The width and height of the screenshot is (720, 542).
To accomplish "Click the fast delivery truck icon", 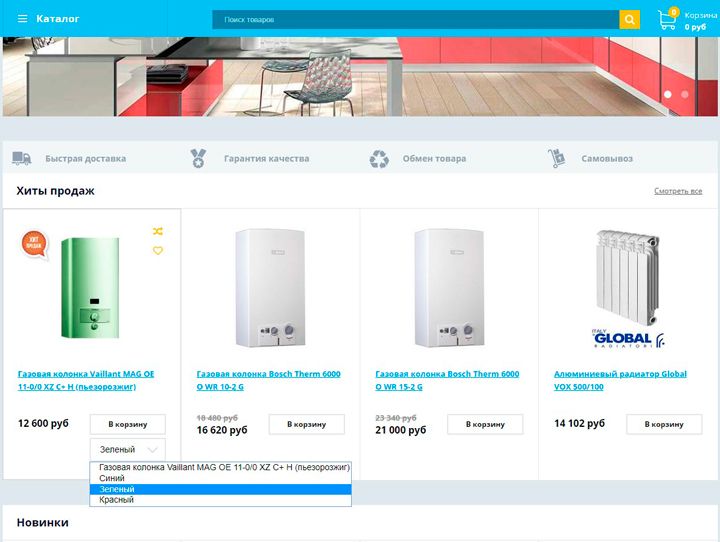I will 22,158.
